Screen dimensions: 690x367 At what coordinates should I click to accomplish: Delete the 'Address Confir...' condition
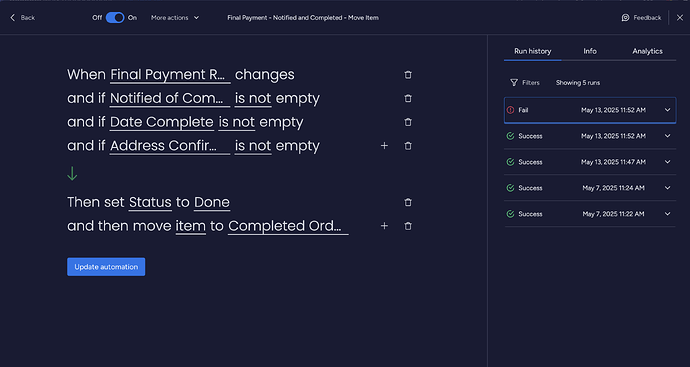[408, 146]
